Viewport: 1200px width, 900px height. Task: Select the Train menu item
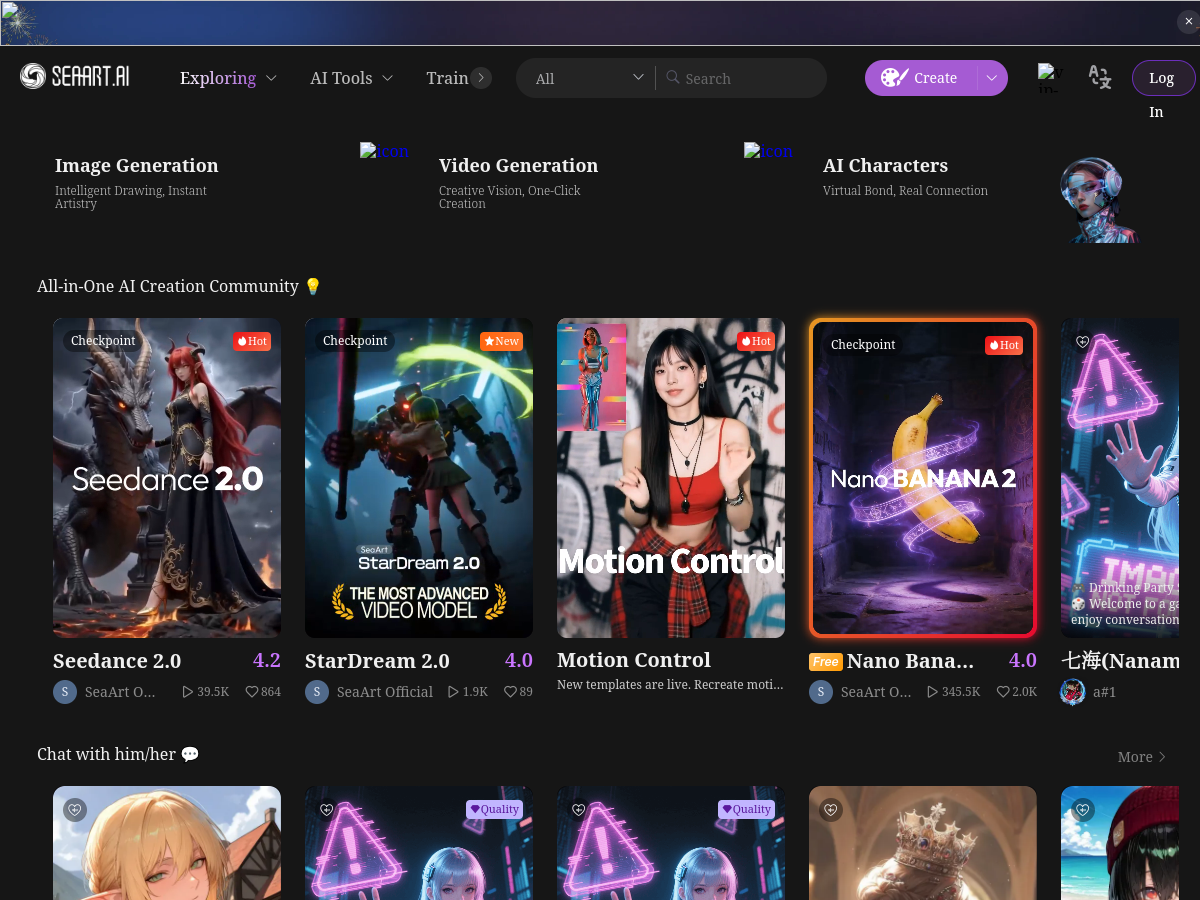point(449,77)
